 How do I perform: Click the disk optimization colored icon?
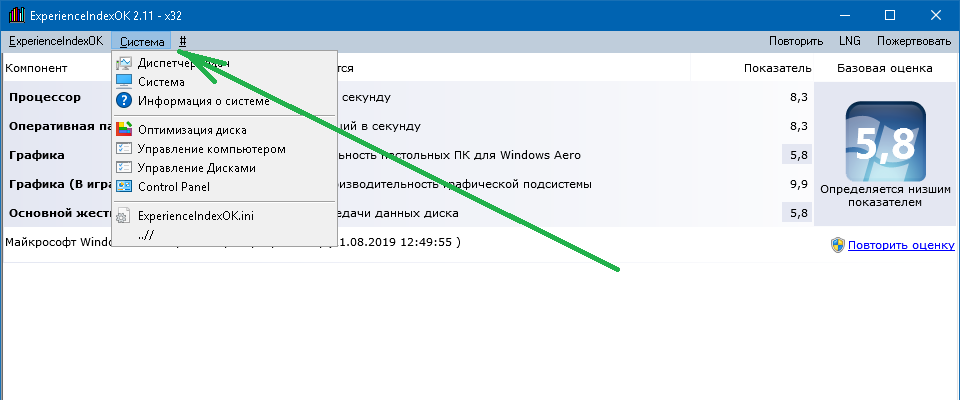coord(124,129)
